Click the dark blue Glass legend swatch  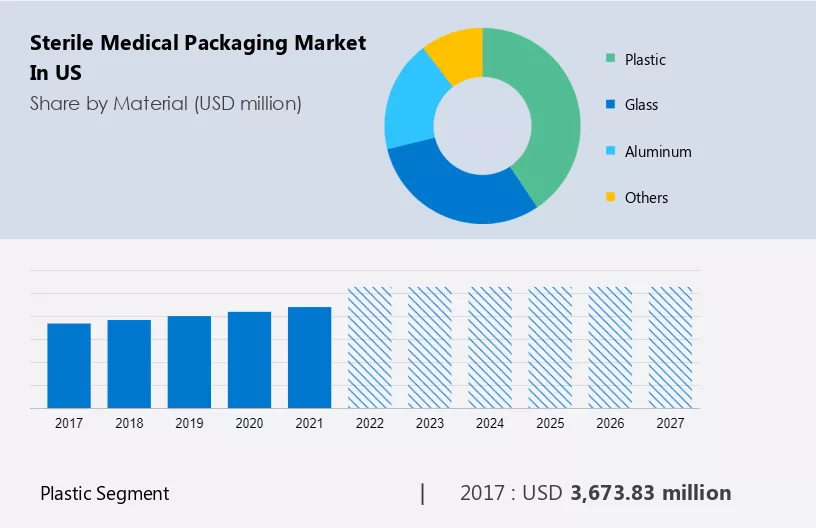(610, 104)
